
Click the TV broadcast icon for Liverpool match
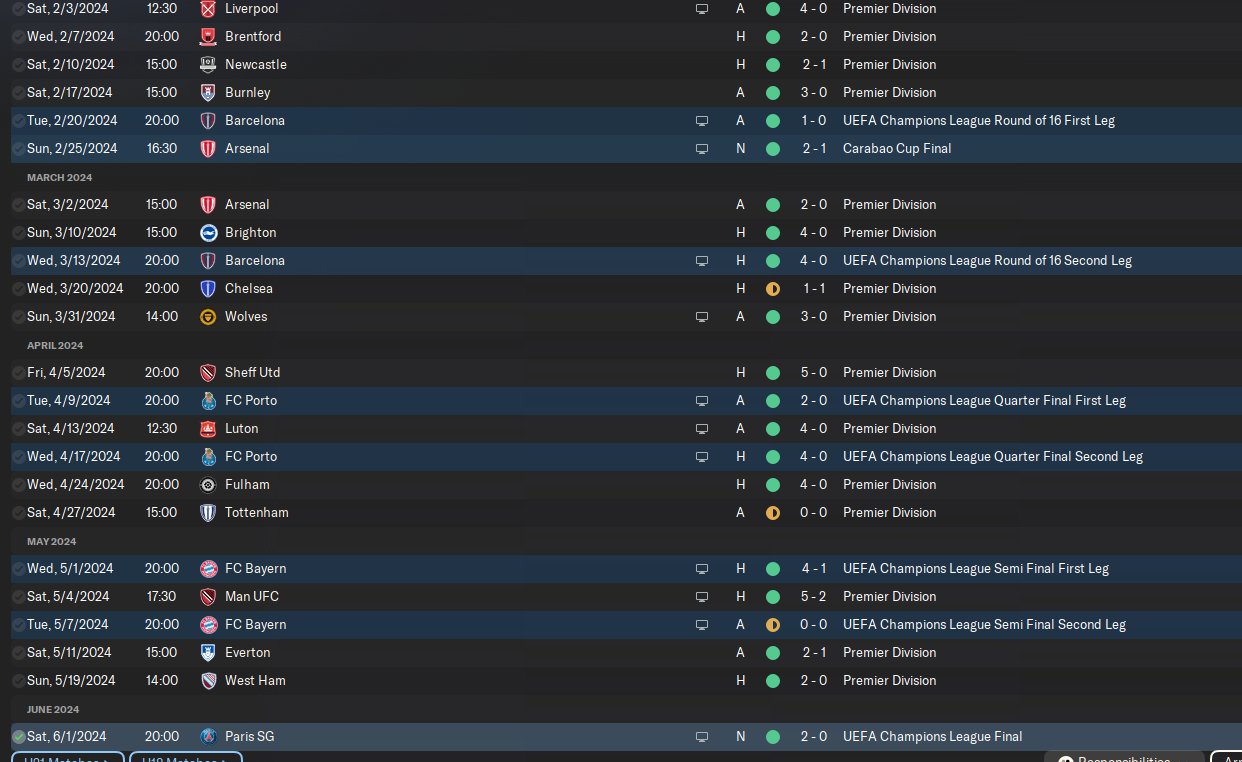coord(702,8)
